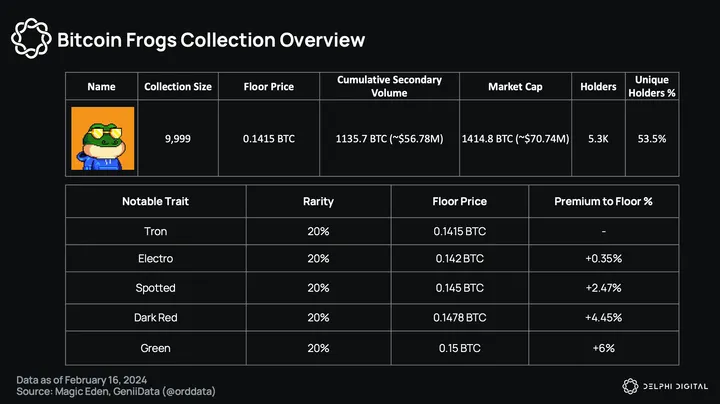Viewport: 720px width, 404px height.
Task: Click the Bitcoin Frogs Collection Overview title
Action: [210, 40]
